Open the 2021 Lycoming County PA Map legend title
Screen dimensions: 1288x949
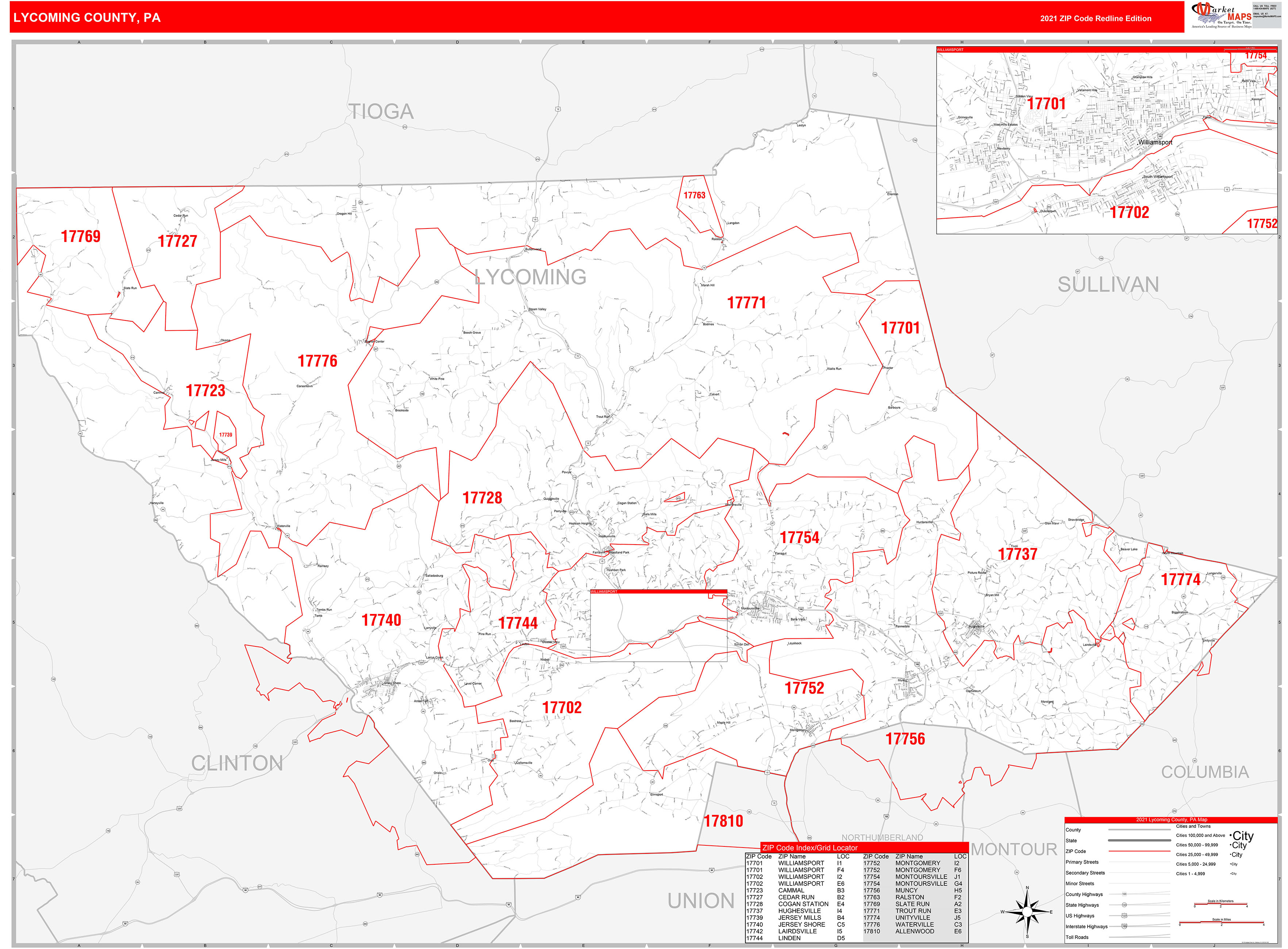click(x=1171, y=820)
